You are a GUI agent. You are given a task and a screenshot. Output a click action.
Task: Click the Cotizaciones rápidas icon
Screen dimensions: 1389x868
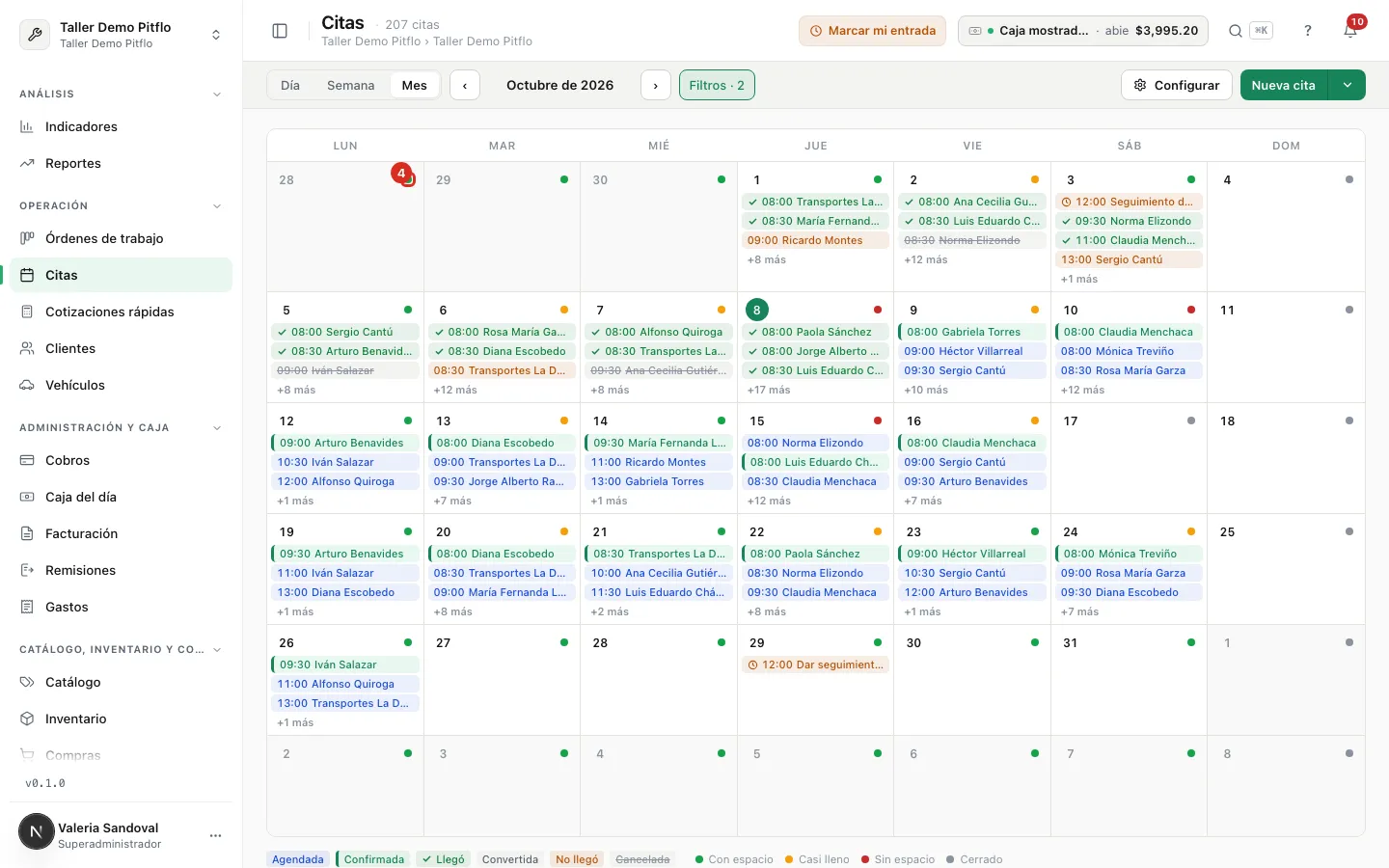point(27,312)
